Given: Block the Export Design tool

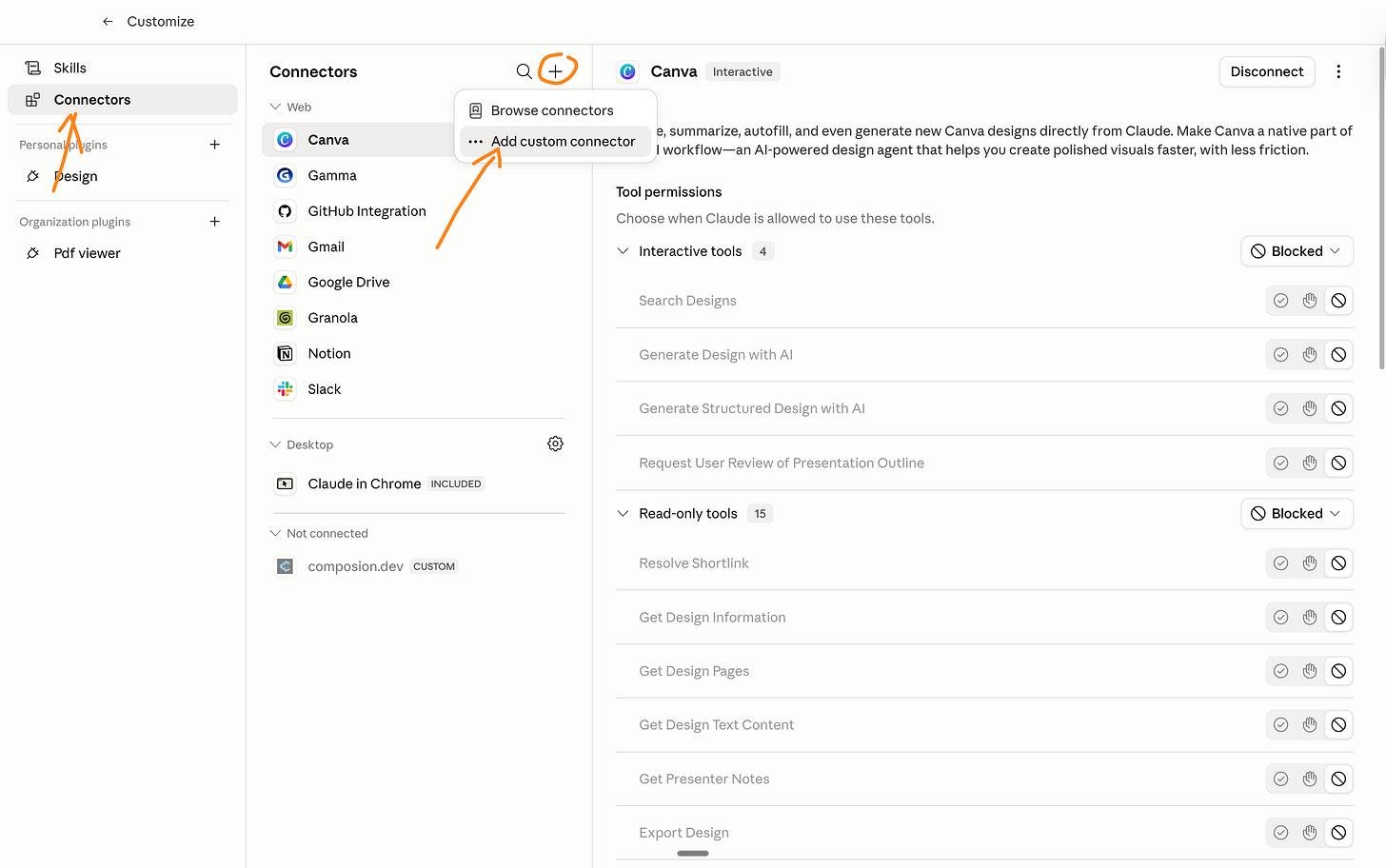Looking at the screenshot, I should tap(1338, 833).
